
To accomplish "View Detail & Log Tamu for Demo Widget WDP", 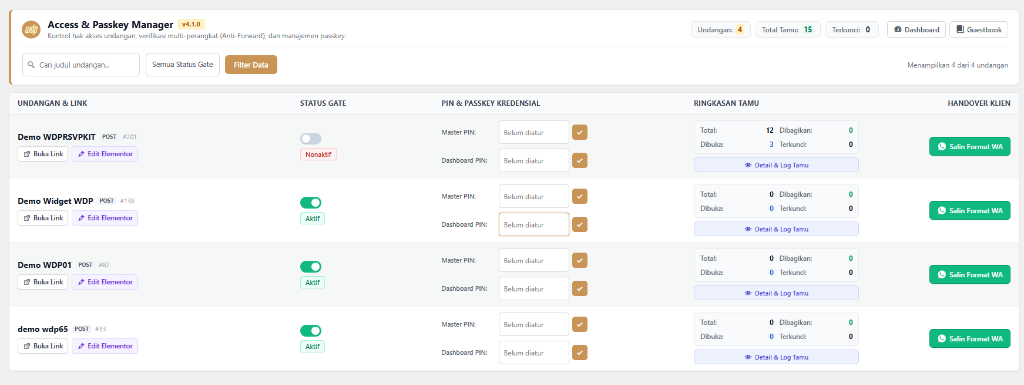I will pos(776,229).
